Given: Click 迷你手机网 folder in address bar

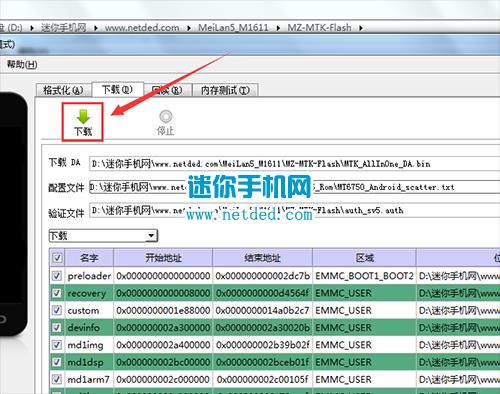Looking at the screenshot, I should [x=64, y=27].
